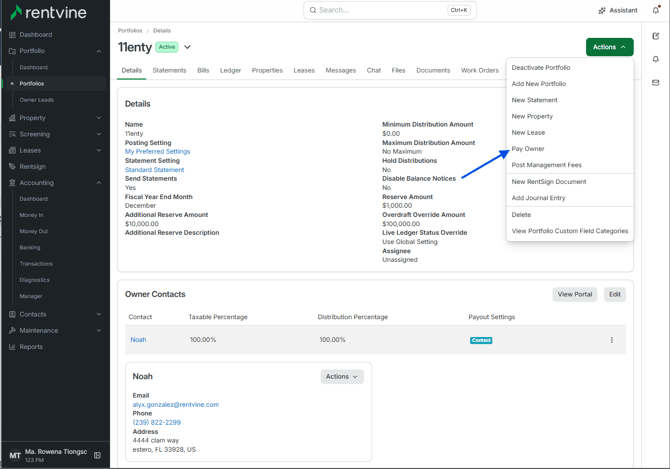Choose Deactivate Portfolio menu item

click(541, 67)
